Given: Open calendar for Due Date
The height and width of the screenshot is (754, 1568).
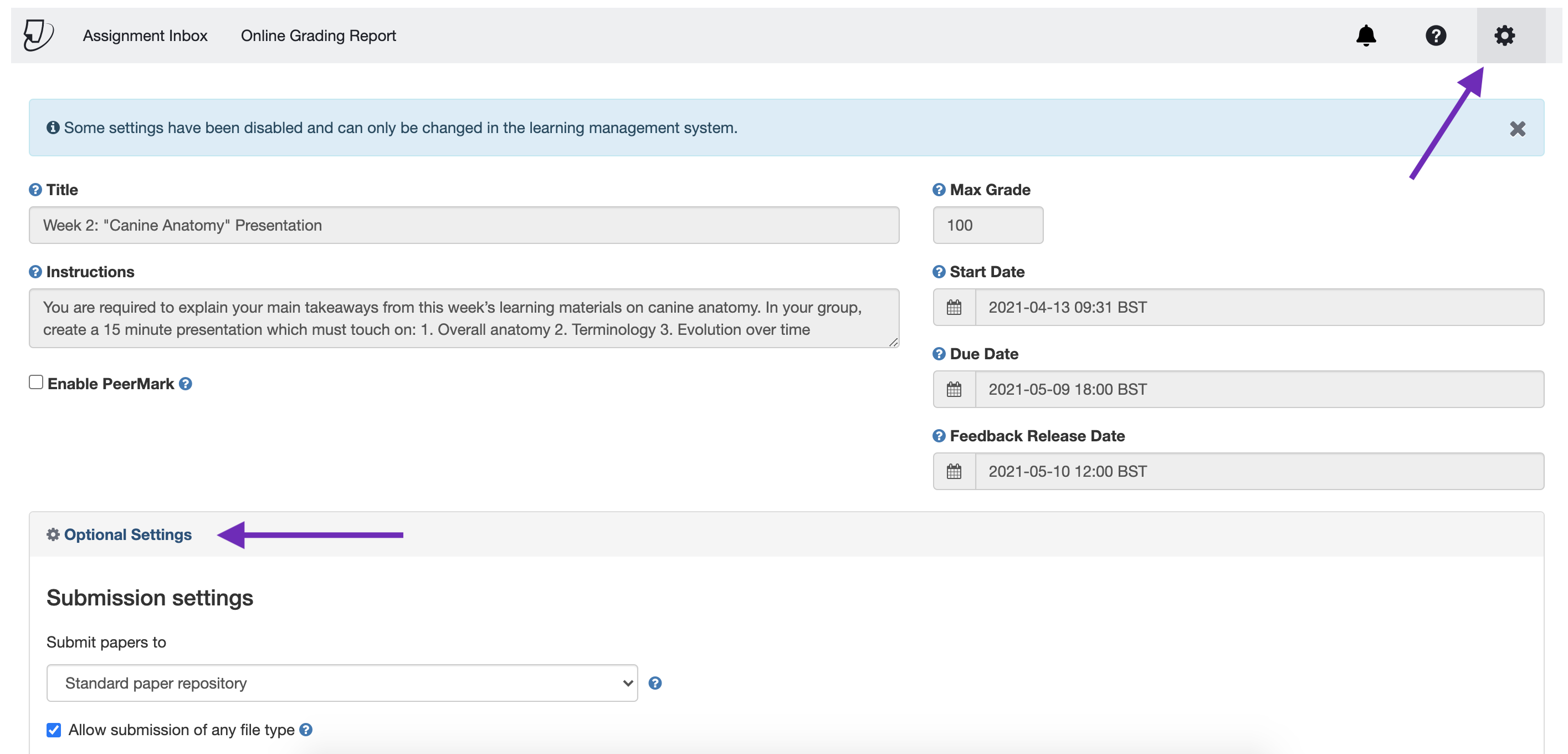Looking at the screenshot, I should 954,389.
